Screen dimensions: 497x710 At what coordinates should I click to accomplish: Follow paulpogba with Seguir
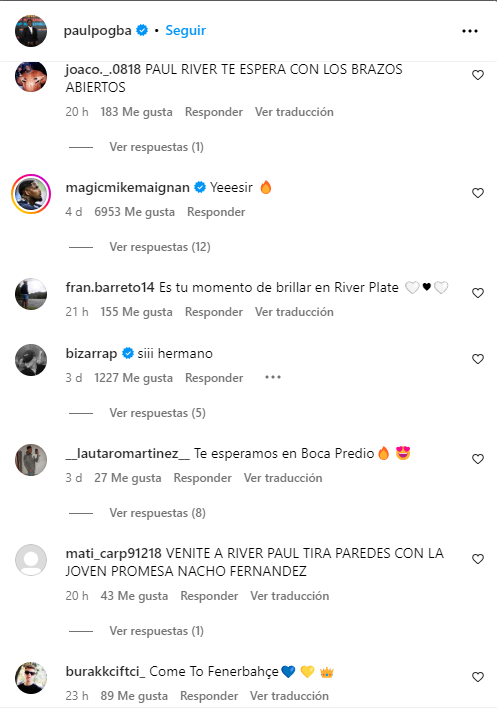click(x=186, y=30)
